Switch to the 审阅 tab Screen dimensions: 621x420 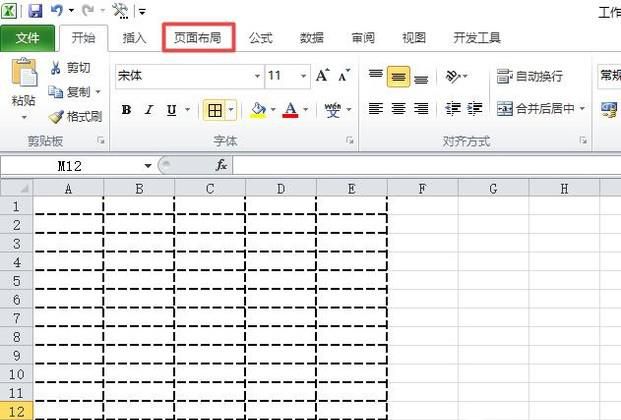pyautogui.click(x=363, y=38)
